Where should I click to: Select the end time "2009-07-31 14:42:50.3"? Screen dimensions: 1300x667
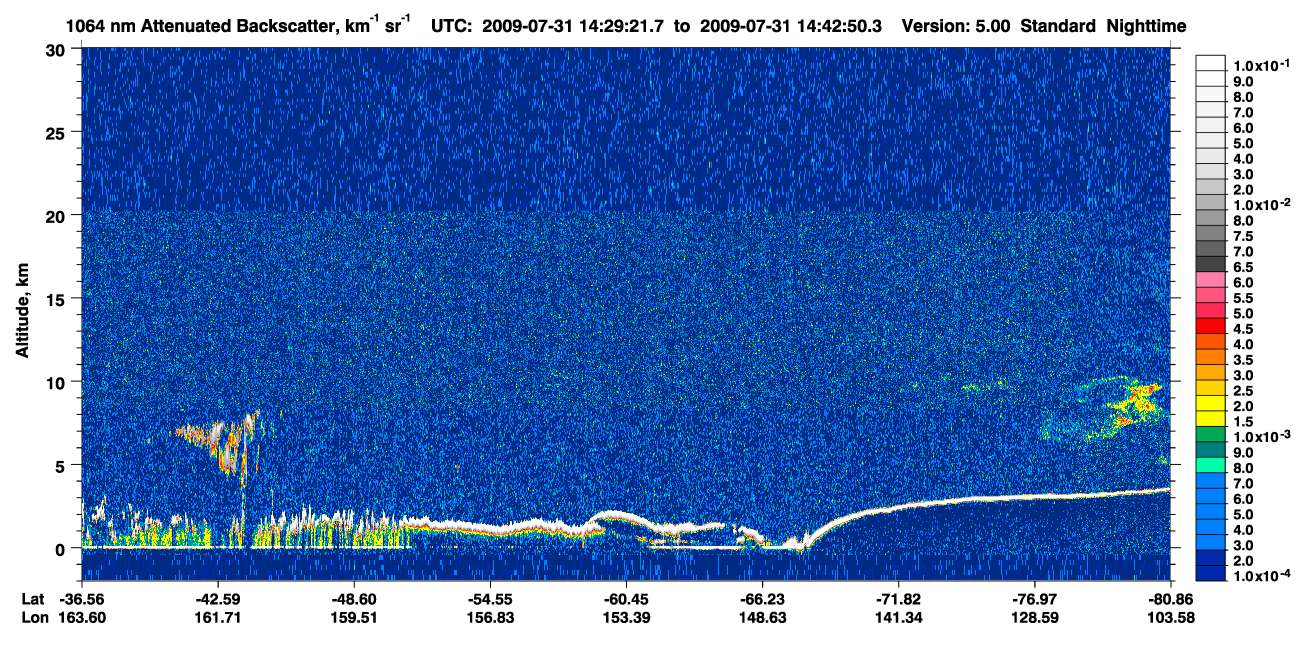791,25
